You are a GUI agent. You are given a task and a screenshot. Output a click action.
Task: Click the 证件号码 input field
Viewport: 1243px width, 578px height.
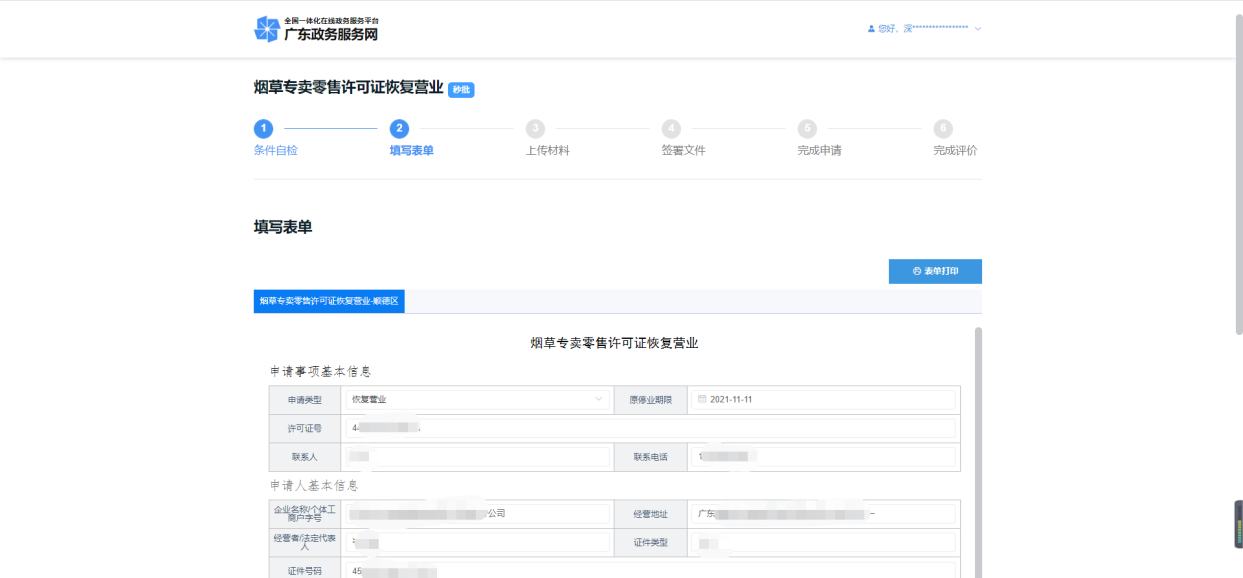pyautogui.click(x=651, y=571)
